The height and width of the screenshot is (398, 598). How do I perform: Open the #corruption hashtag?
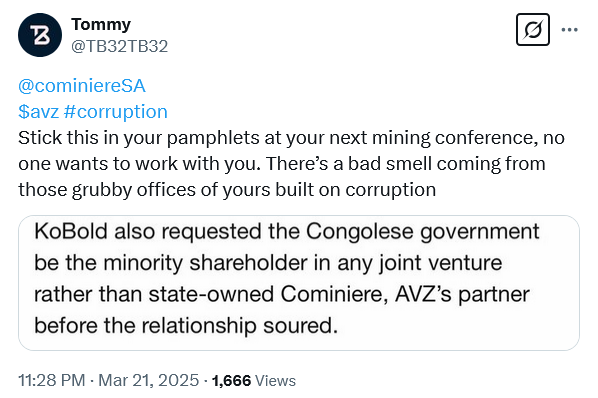pyautogui.click(x=116, y=112)
